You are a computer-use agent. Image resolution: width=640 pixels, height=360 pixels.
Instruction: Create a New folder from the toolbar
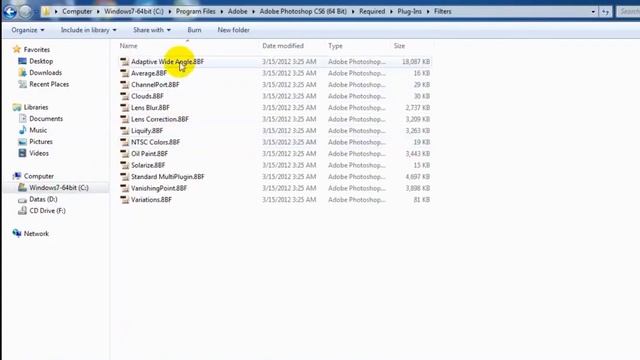coord(233,30)
